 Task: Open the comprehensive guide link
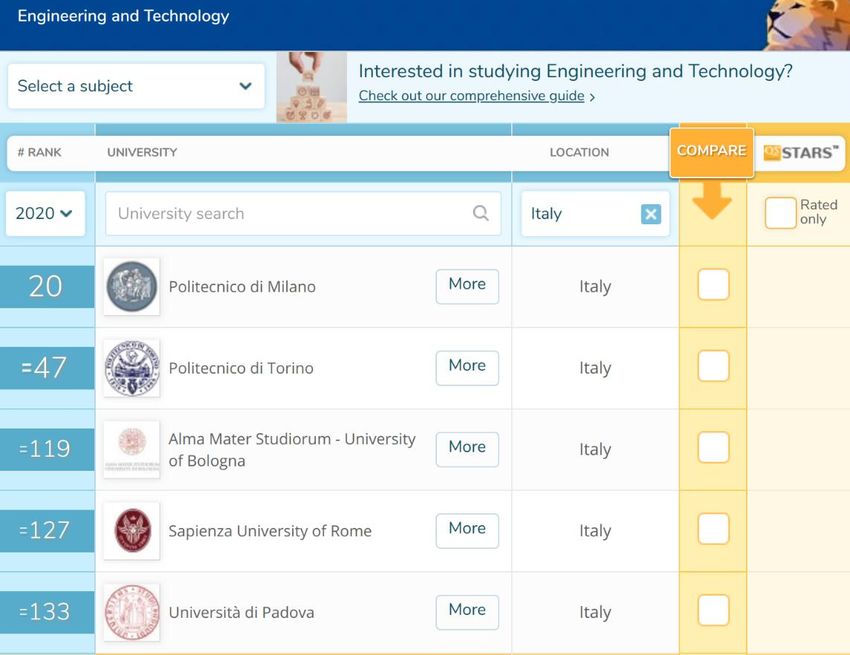click(x=472, y=96)
